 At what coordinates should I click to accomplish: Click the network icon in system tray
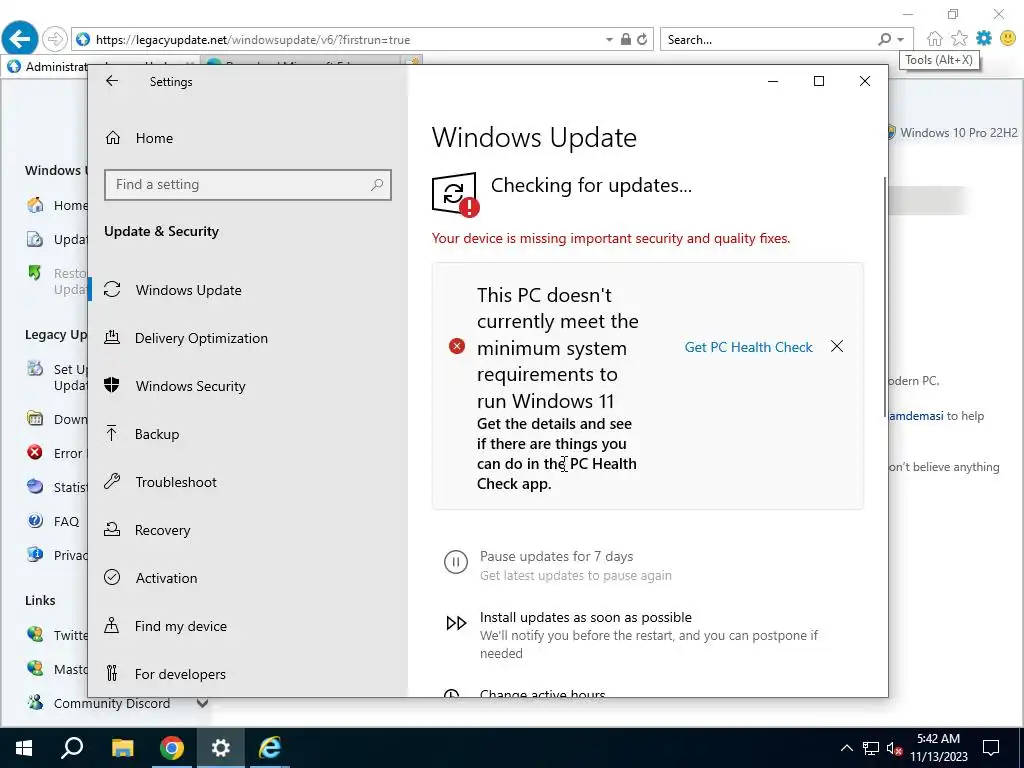tap(871, 748)
